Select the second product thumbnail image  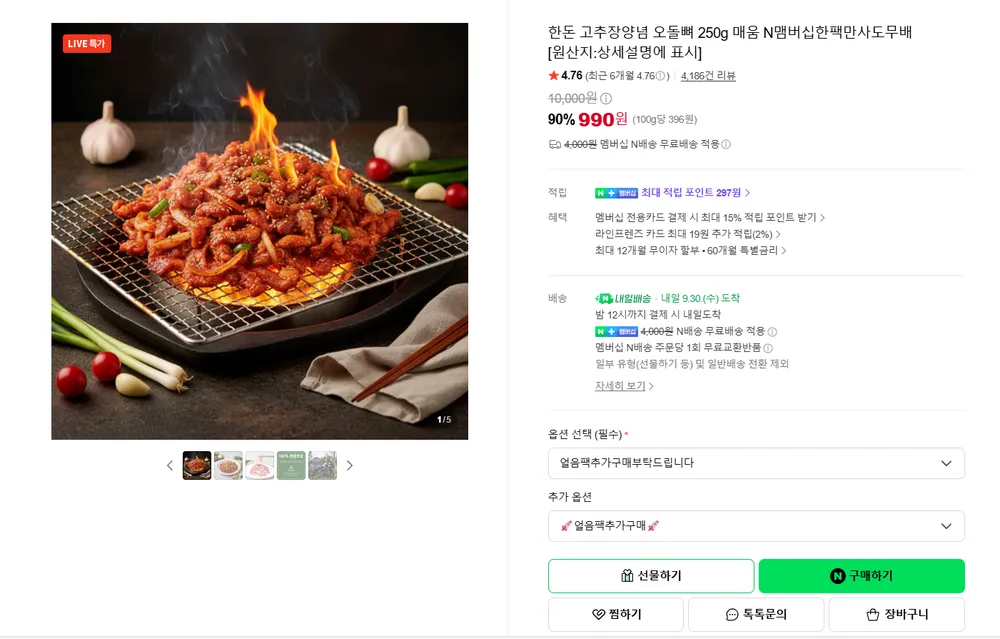coord(228,466)
